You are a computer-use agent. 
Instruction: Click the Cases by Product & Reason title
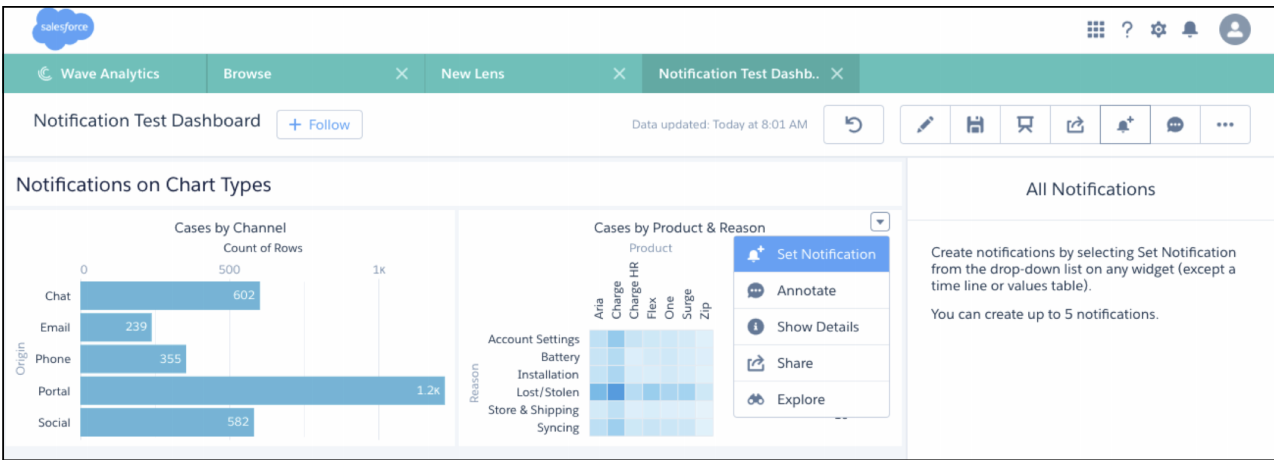coord(679,228)
